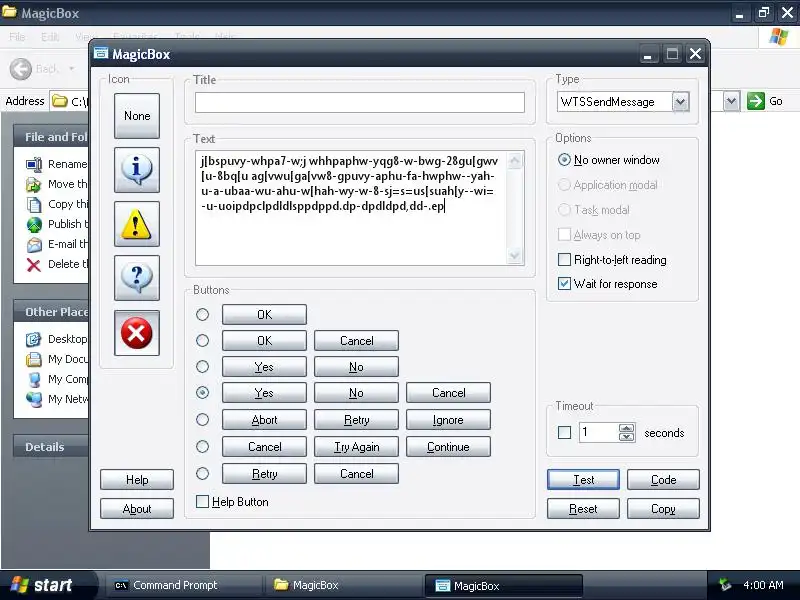Switch to MagicBox folder taskbar item

(343, 585)
